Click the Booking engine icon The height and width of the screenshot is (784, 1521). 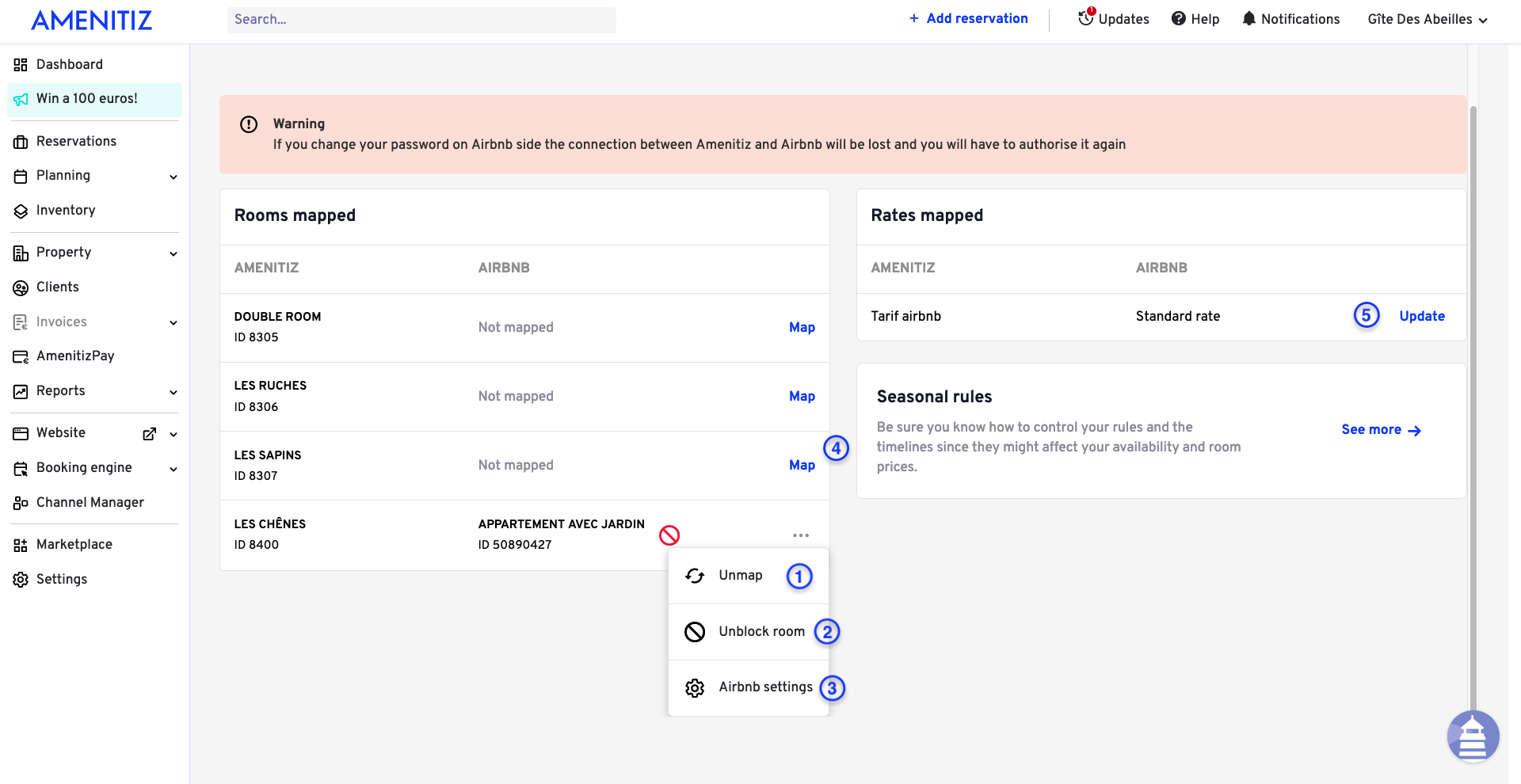pyautogui.click(x=21, y=468)
